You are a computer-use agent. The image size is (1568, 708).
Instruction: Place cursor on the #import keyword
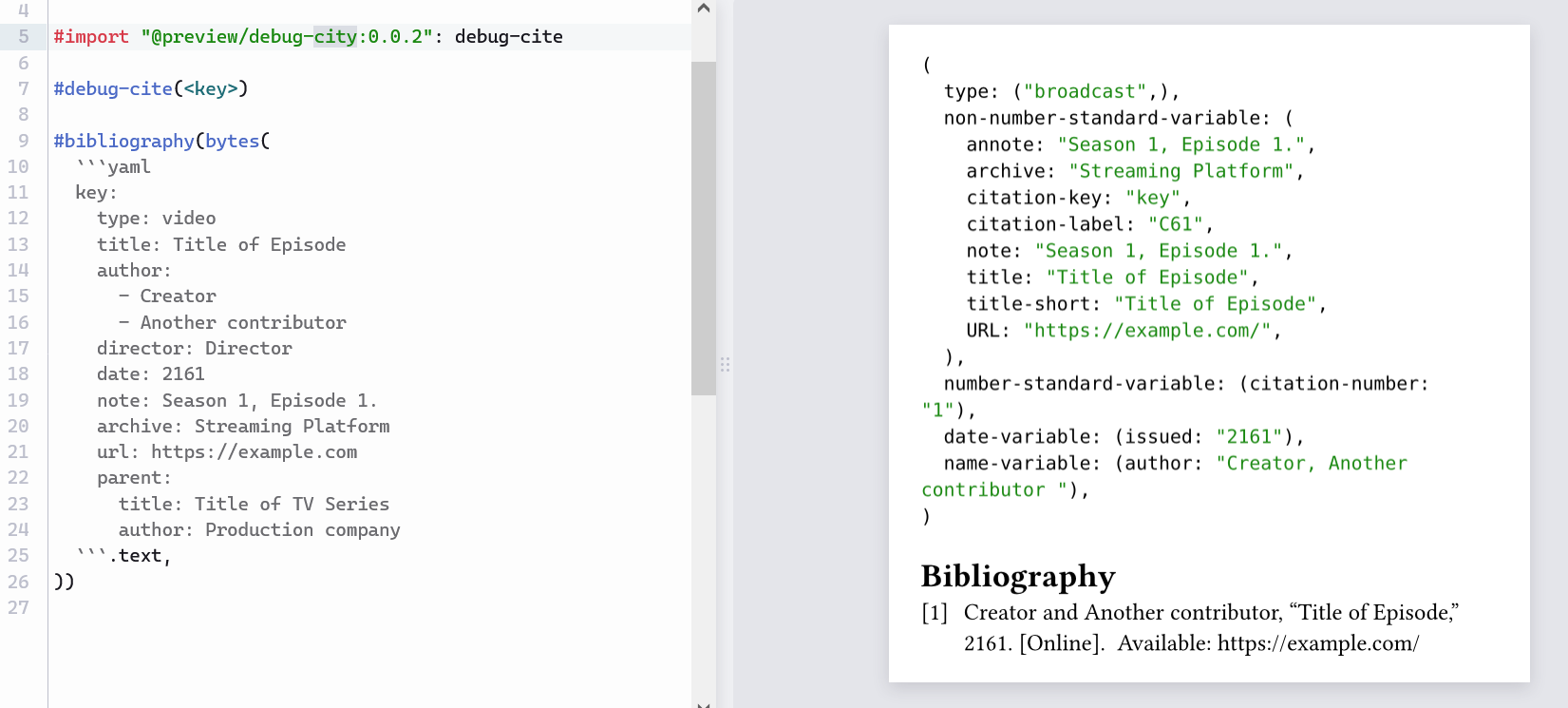coord(91,37)
